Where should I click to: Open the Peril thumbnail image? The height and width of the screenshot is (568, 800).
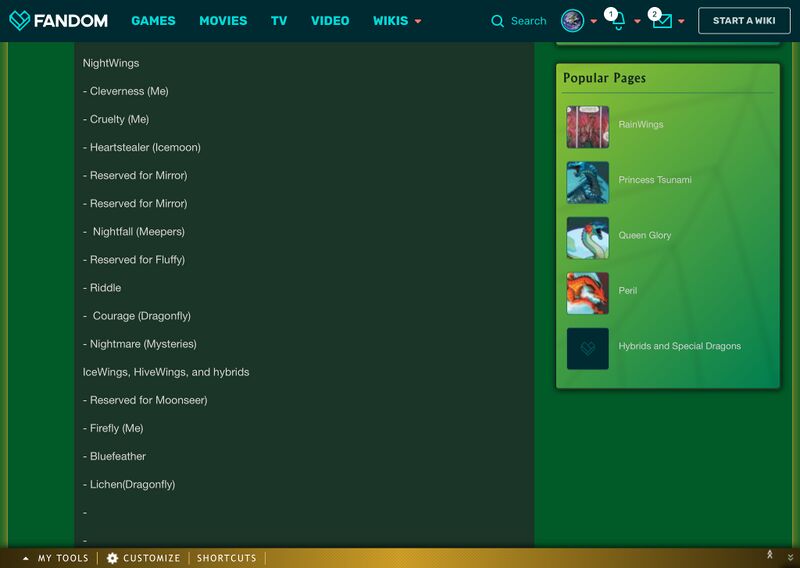pyautogui.click(x=587, y=293)
